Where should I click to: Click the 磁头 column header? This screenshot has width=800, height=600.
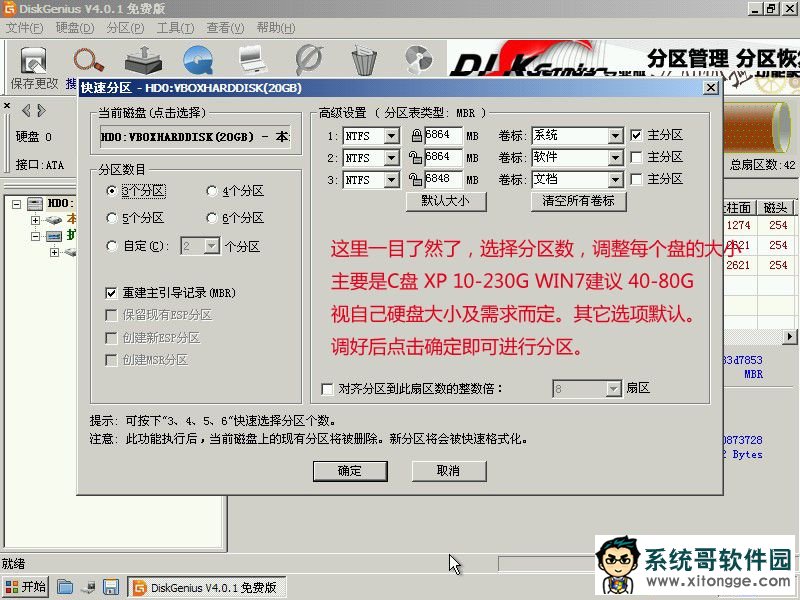[x=775, y=207]
